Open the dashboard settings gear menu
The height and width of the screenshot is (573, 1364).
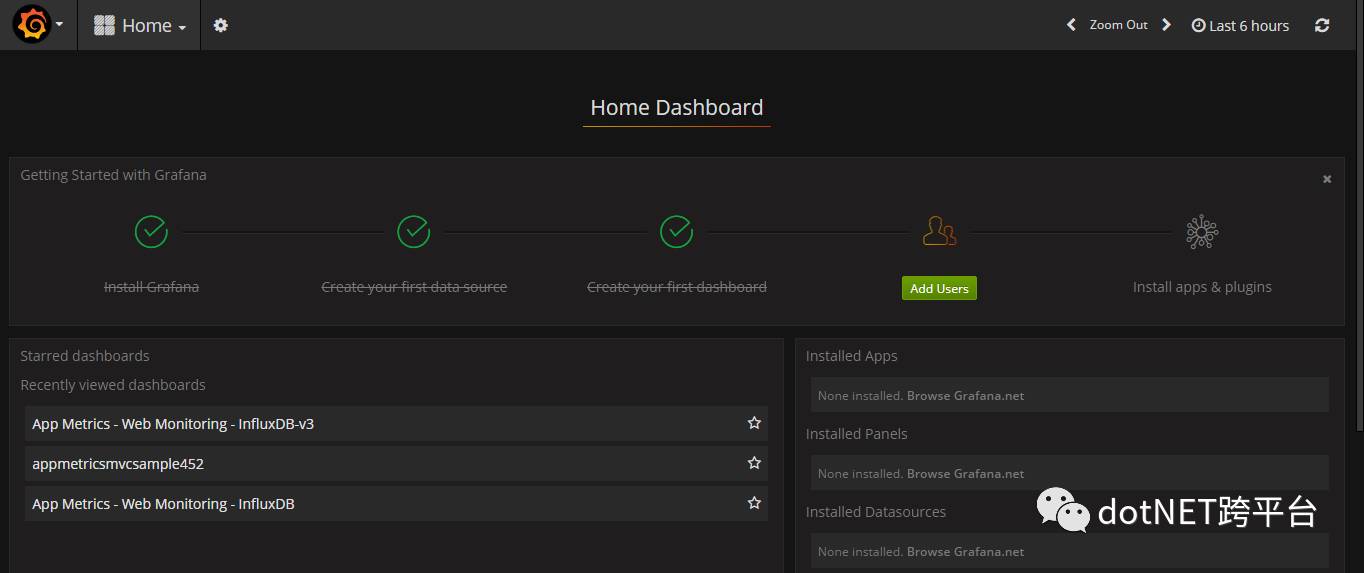click(221, 26)
